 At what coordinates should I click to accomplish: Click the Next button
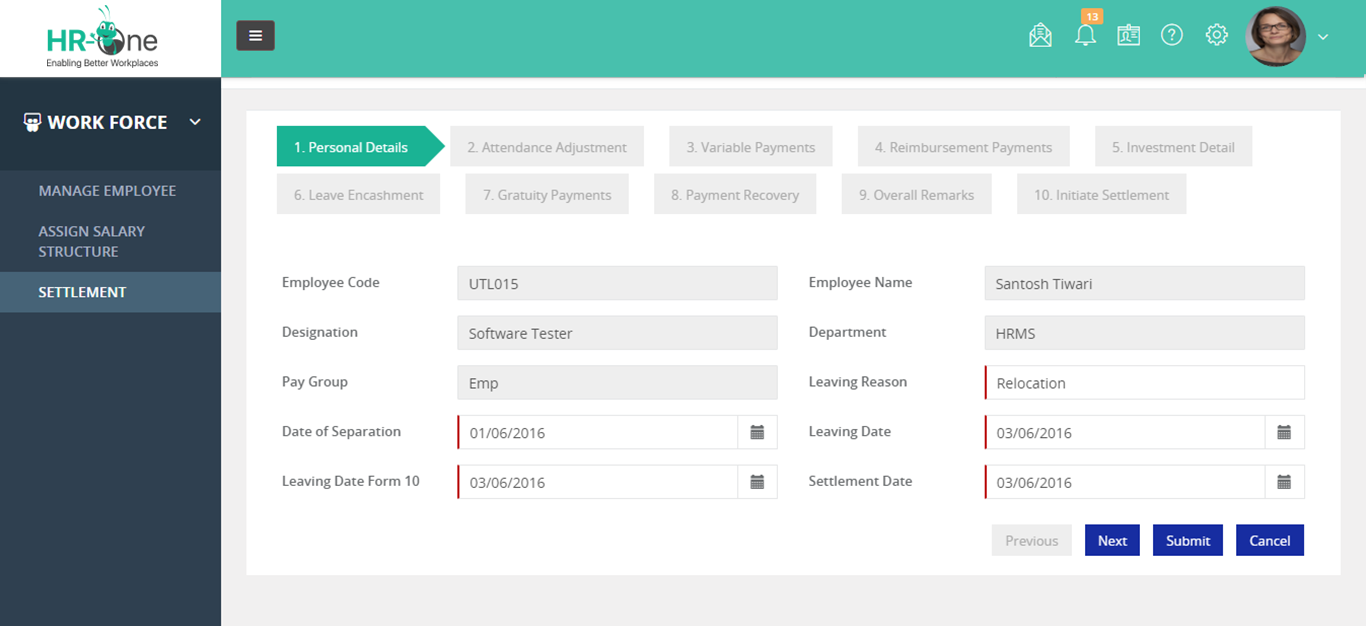[x=1112, y=540]
